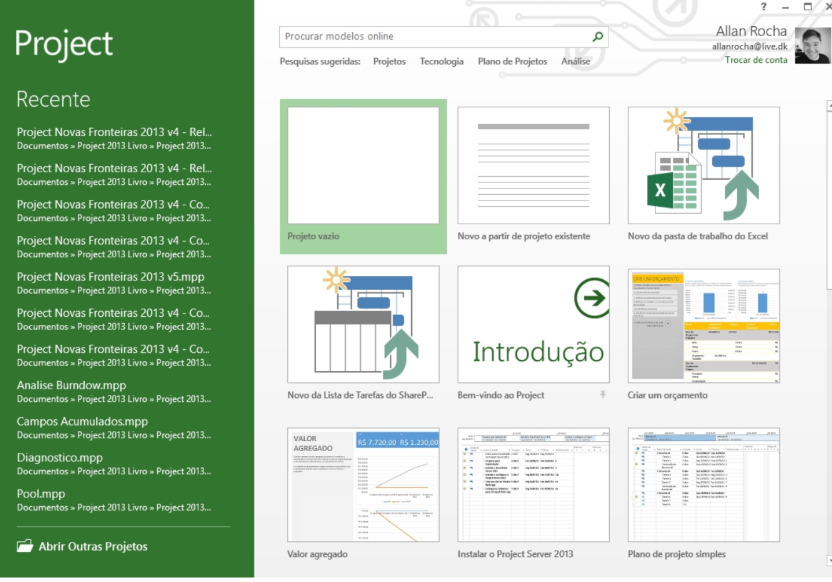Open the Introdução welcome template tile
The image size is (832, 582).
pos(533,324)
